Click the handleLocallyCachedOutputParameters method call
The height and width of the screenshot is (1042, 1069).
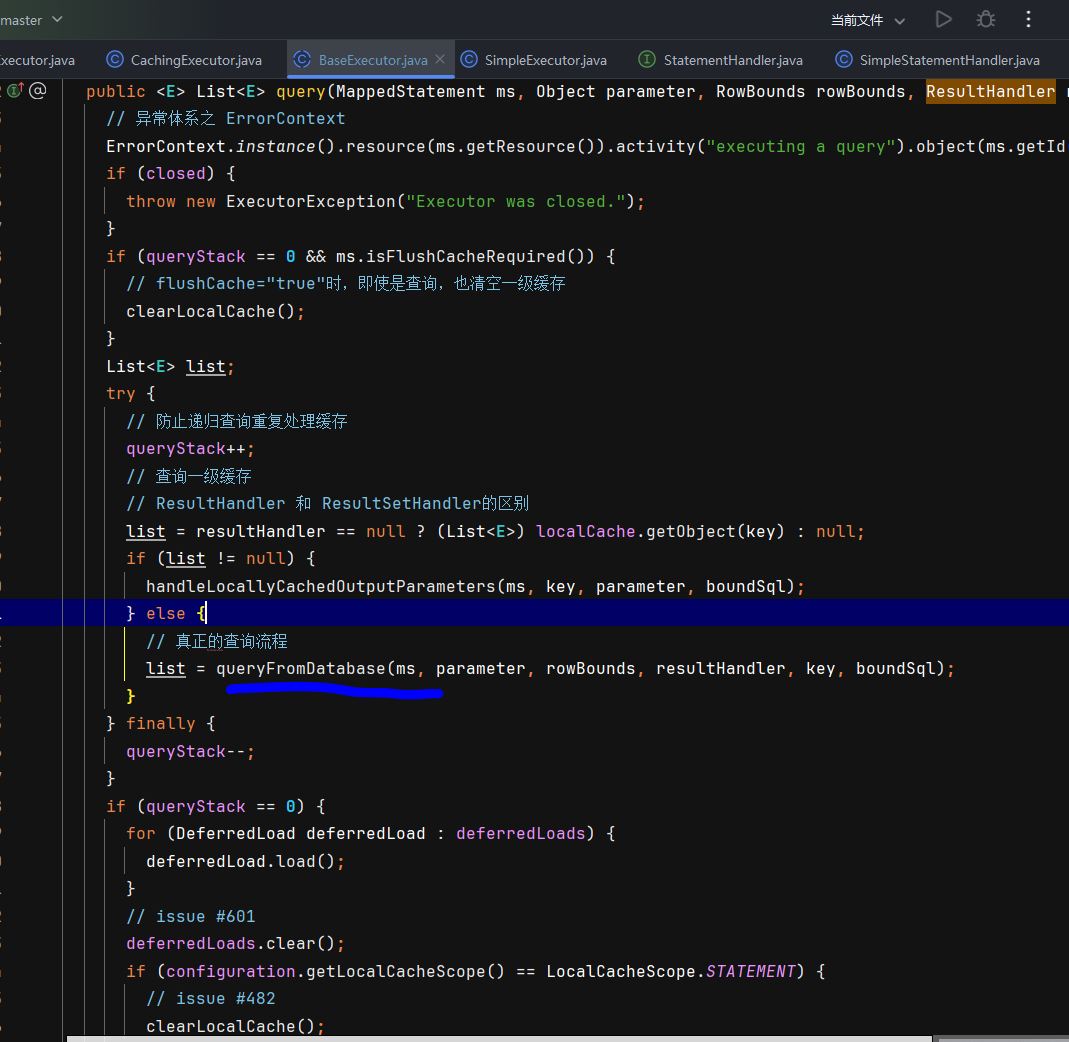(320, 586)
